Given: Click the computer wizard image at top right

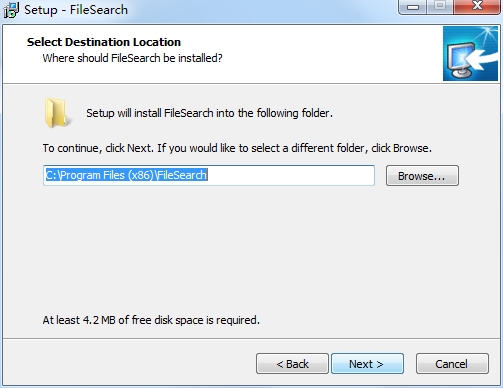Looking at the screenshot, I should click(x=470, y=54).
